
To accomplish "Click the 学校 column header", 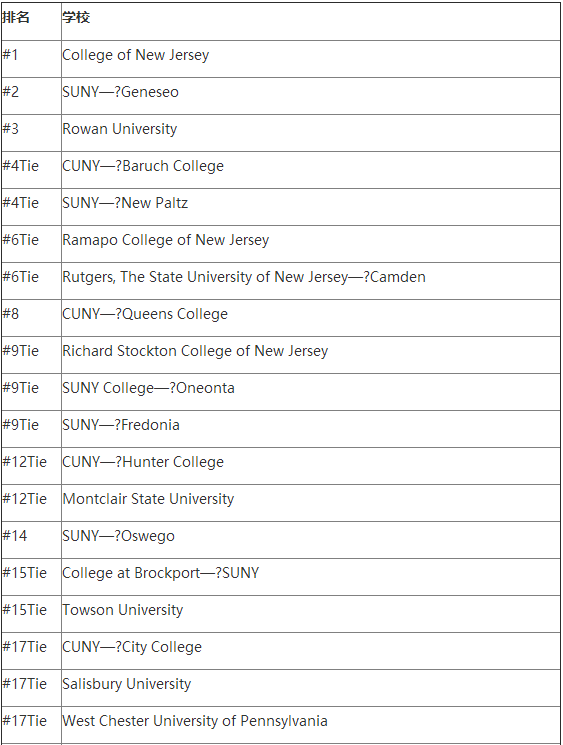I will (76, 18).
